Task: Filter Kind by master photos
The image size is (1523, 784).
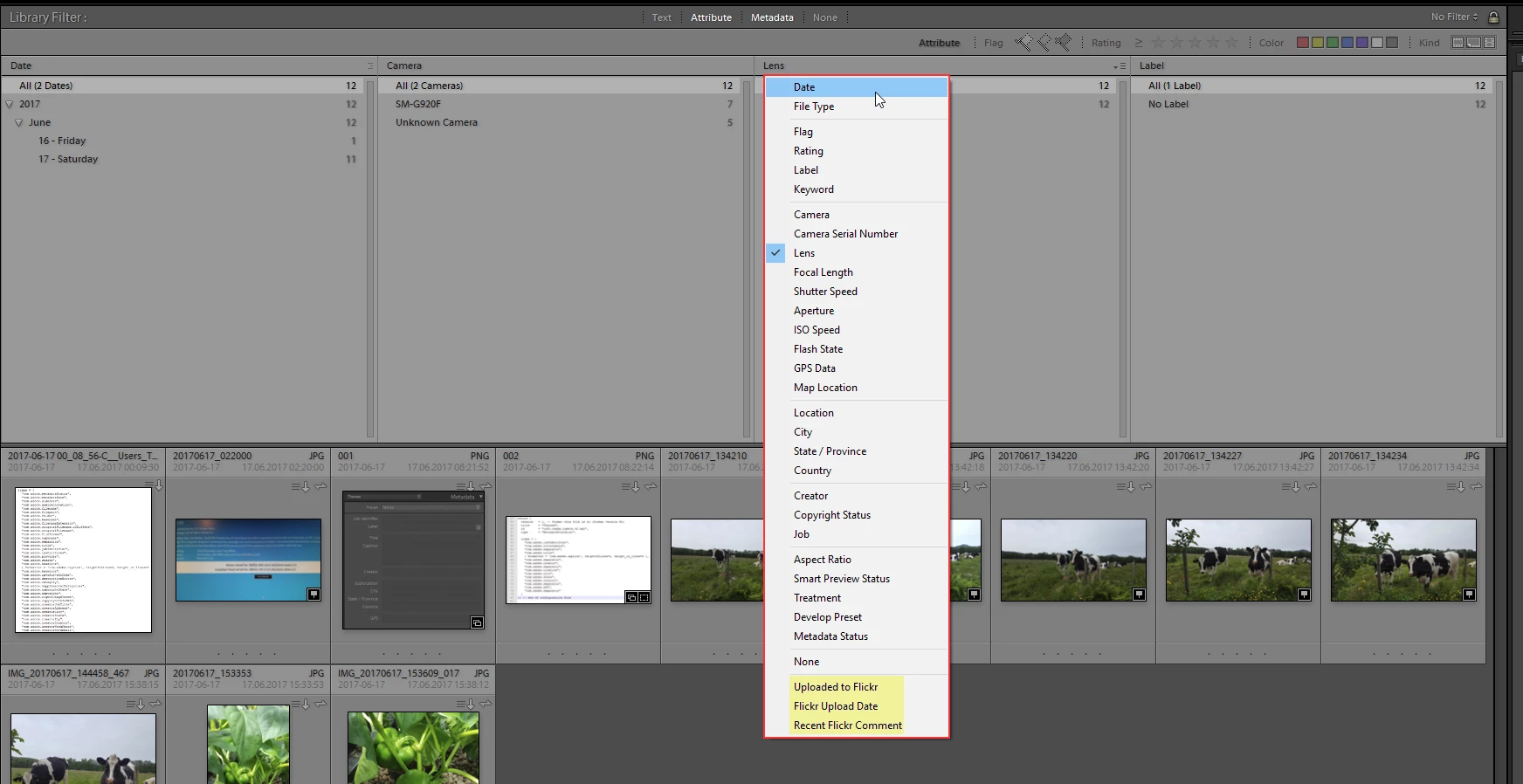Action: pos(1458,43)
